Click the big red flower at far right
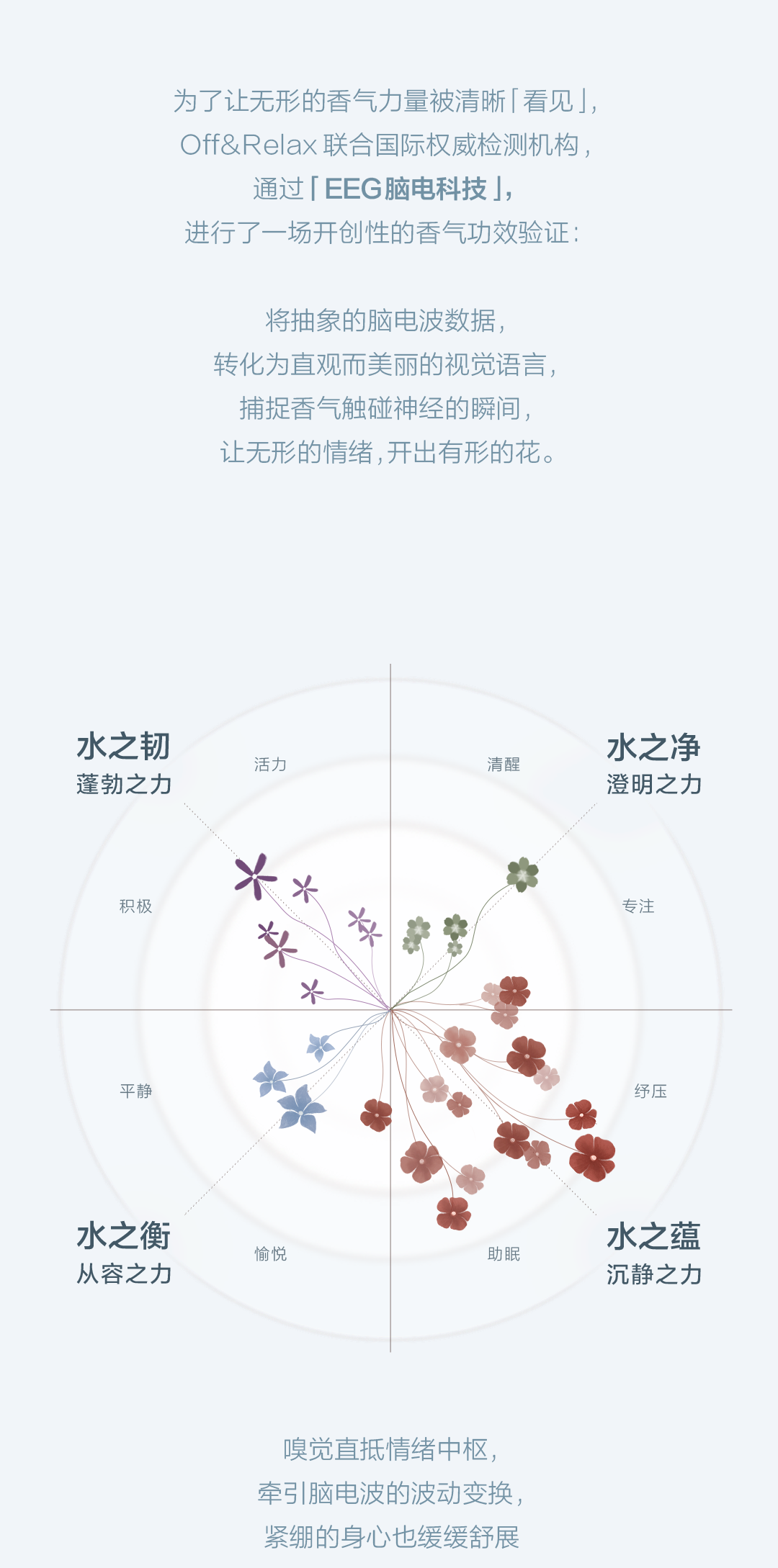The image size is (778, 1568). [x=592, y=1158]
